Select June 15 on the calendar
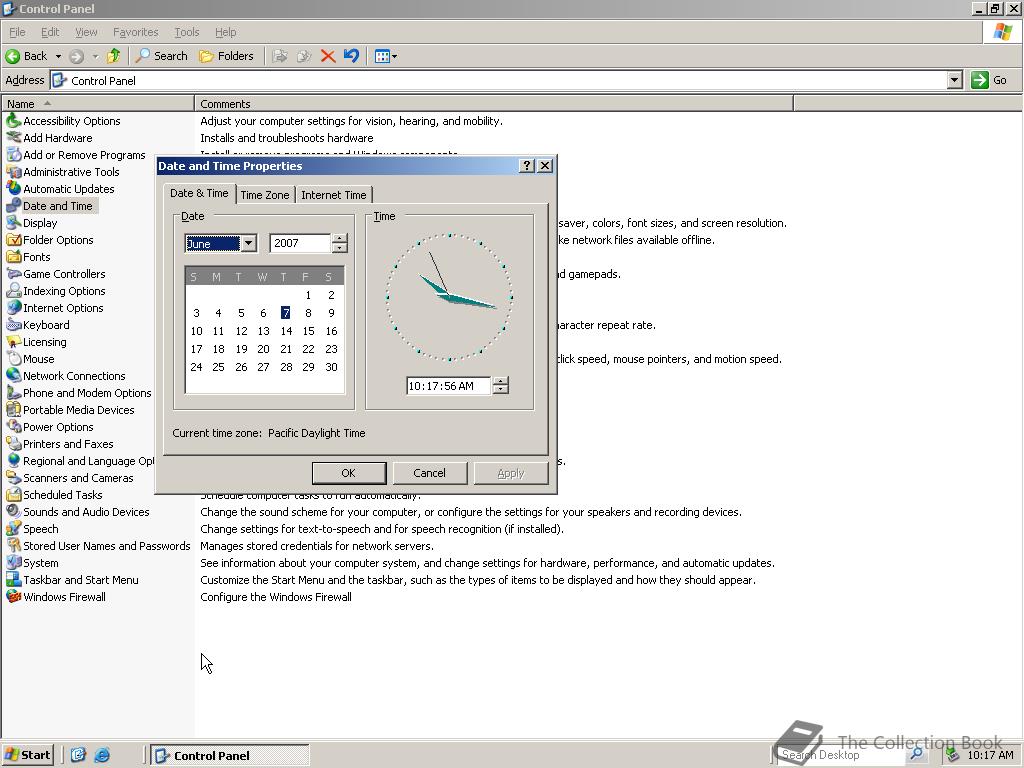 pyautogui.click(x=308, y=331)
